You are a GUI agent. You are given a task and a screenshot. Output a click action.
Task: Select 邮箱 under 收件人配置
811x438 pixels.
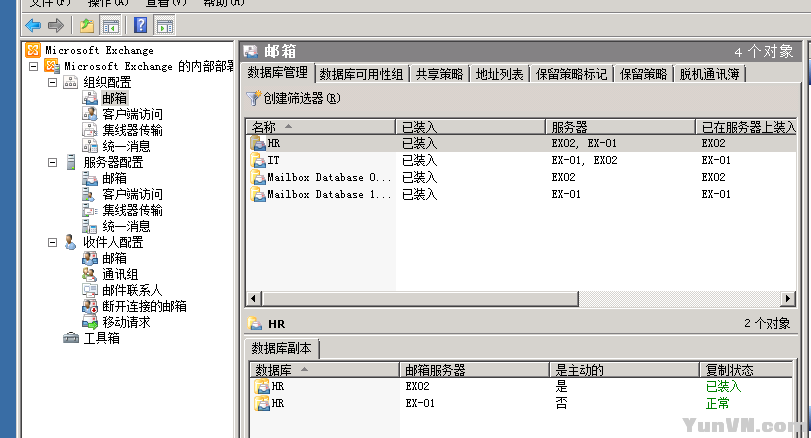[114, 258]
